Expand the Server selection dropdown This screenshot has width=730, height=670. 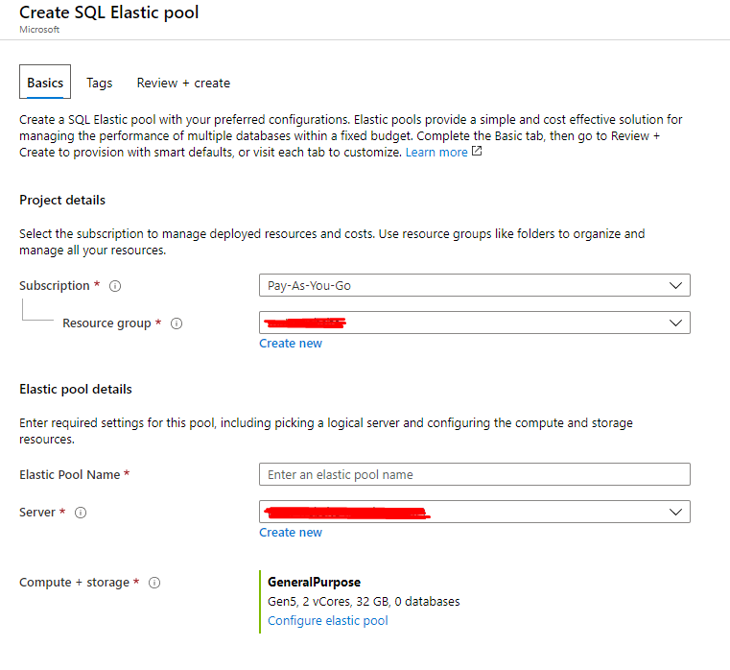[x=474, y=512]
